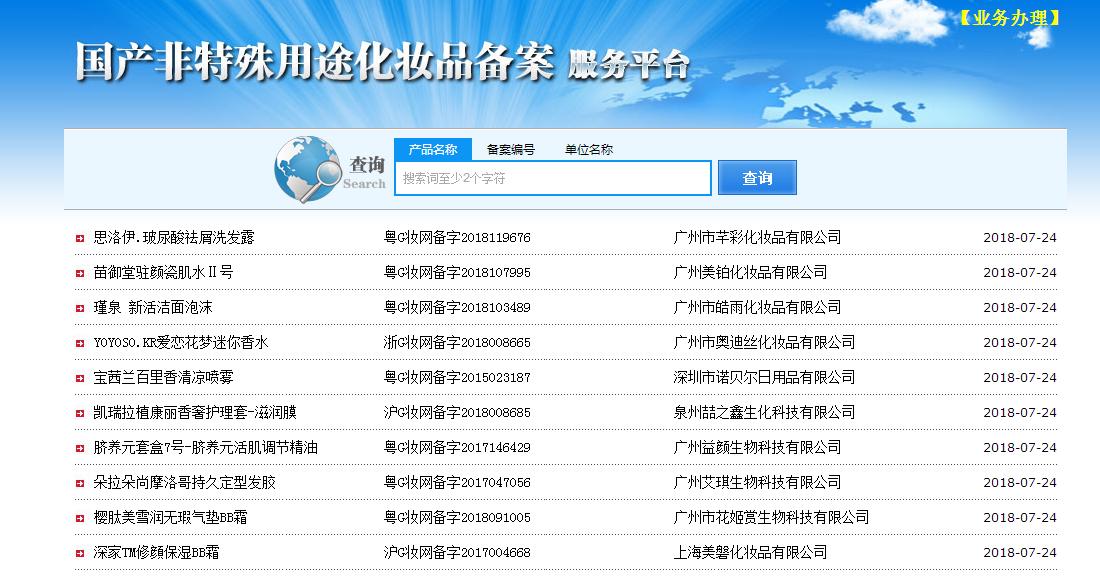Click red arrow bullet beside 宝茜兰百里香清凉喷雾
The height and width of the screenshot is (576, 1100).
pos(80,379)
